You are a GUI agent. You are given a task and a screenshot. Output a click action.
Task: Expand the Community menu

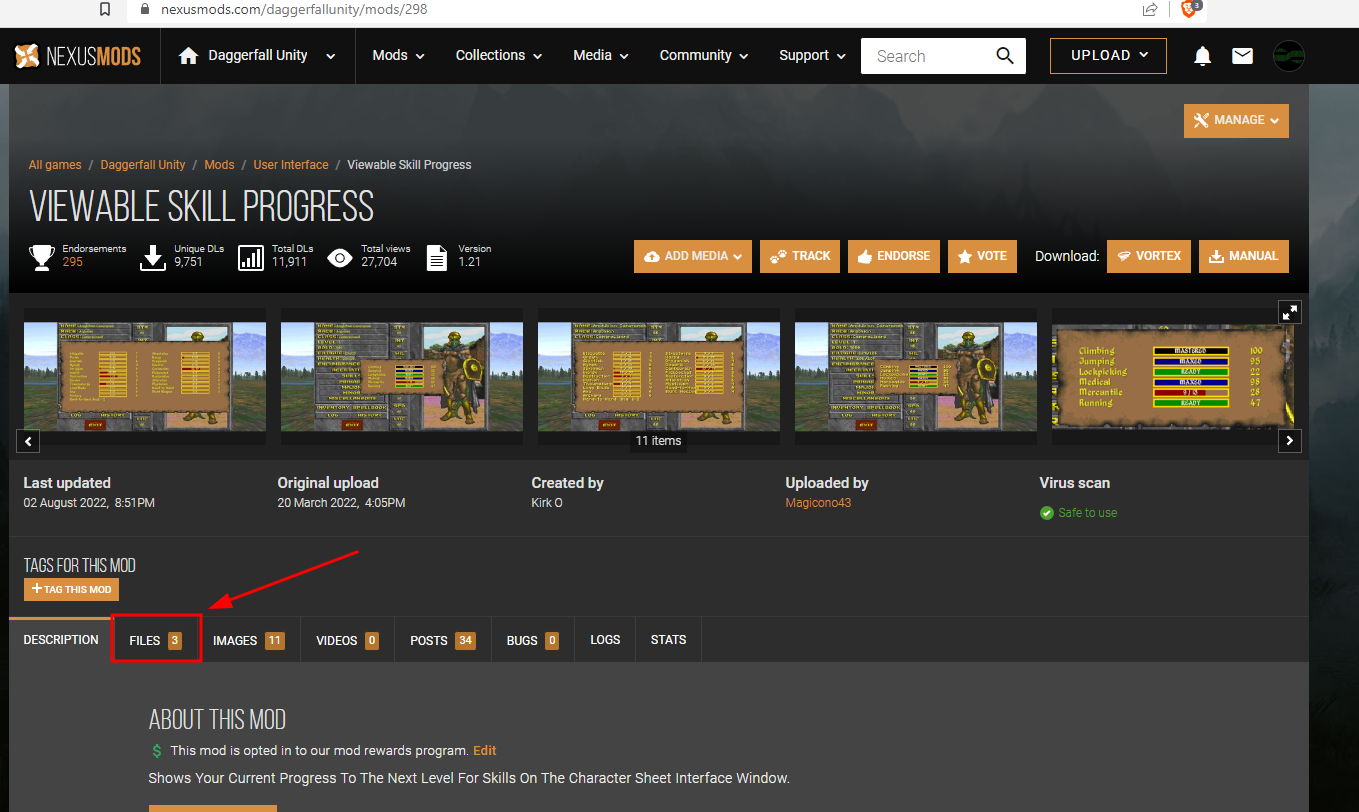(x=704, y=56)
